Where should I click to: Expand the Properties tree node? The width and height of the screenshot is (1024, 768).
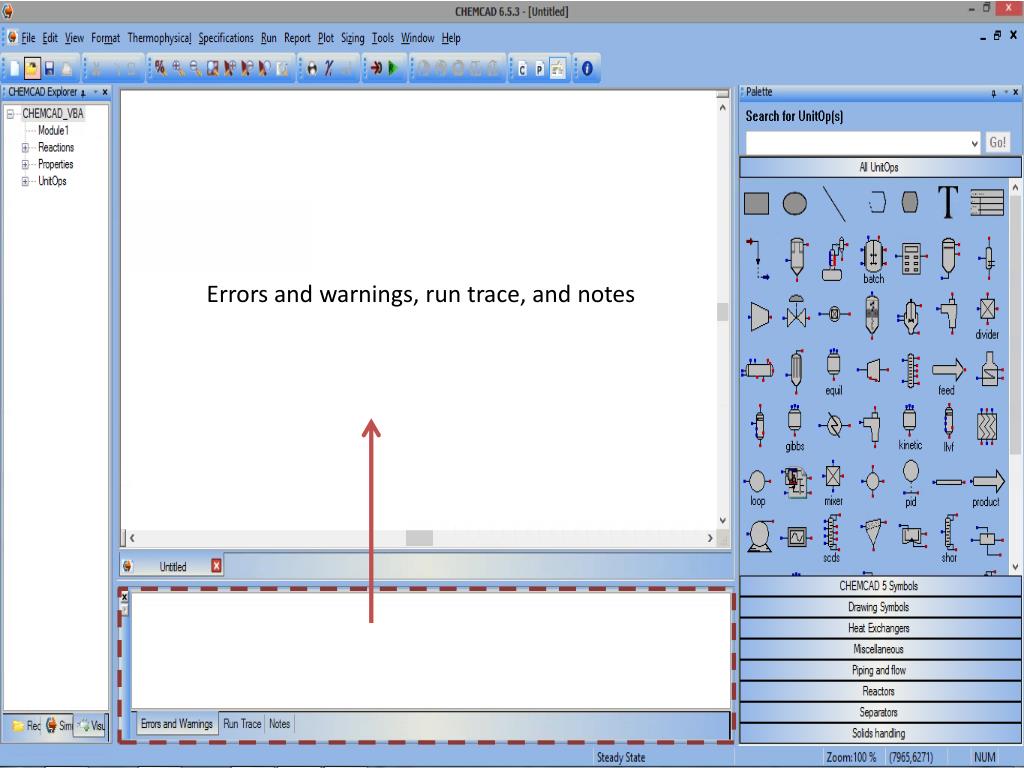coord(25,165)
